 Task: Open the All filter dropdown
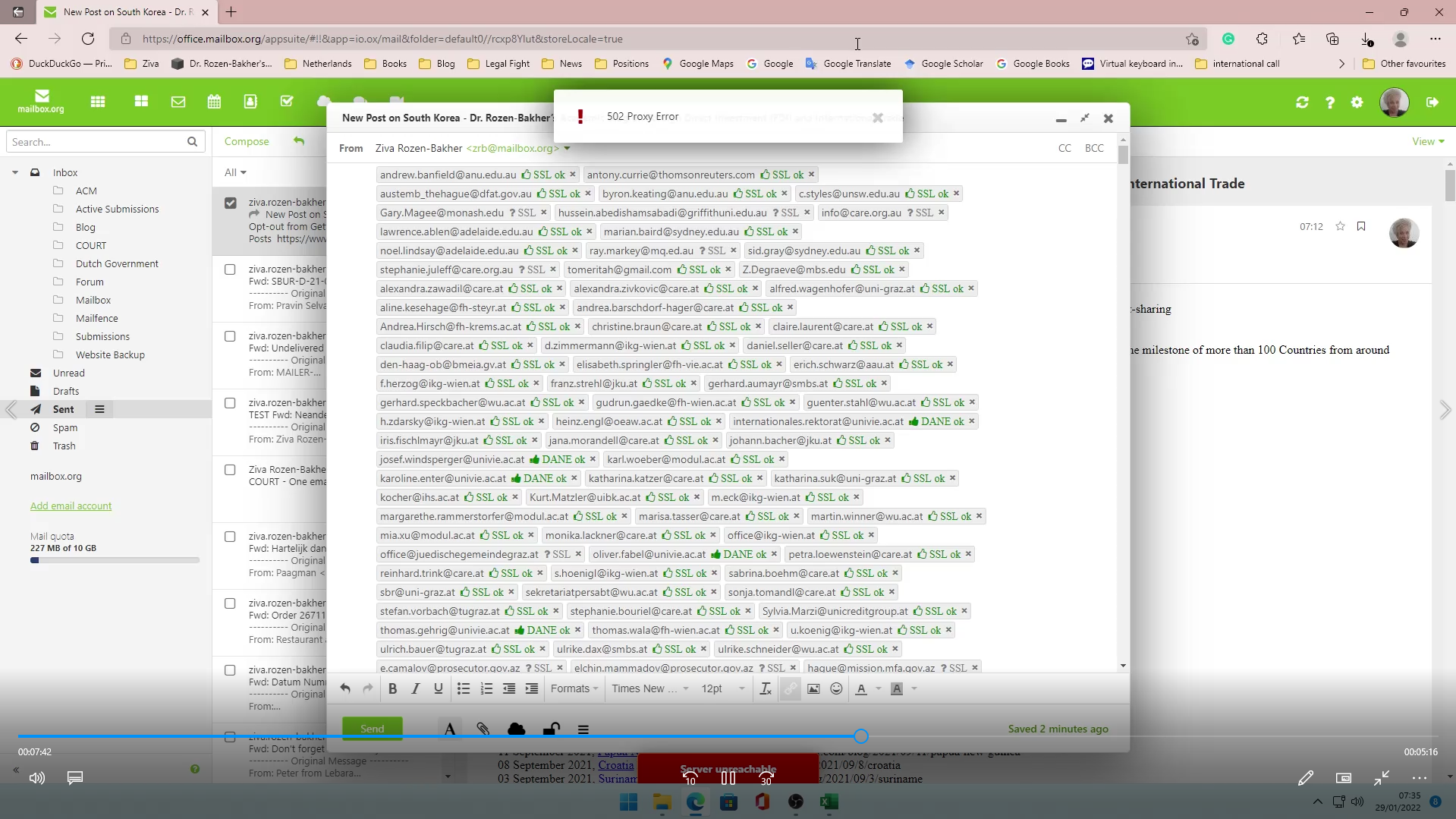coord(235,172)
